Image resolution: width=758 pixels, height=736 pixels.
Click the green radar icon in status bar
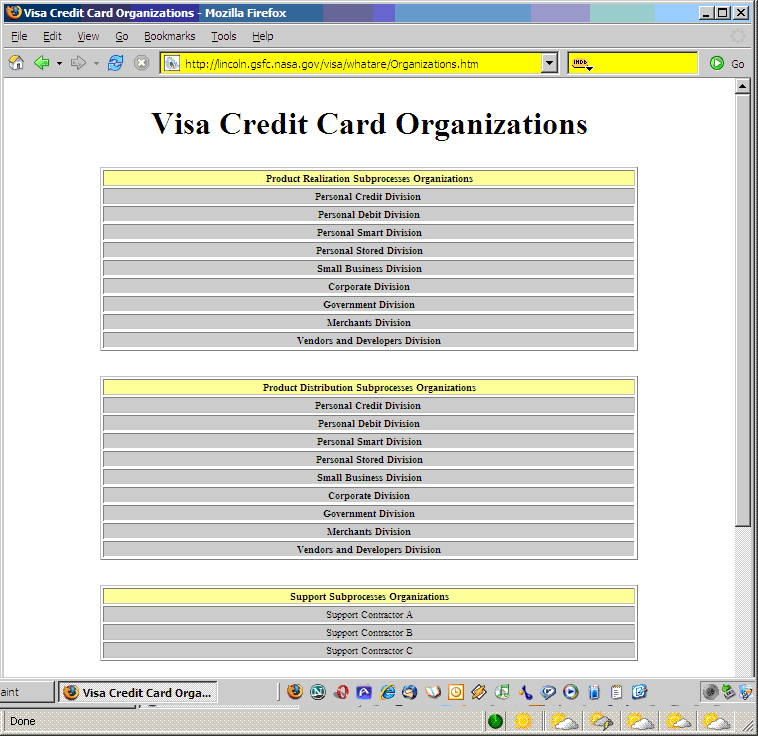pos(496,721)
